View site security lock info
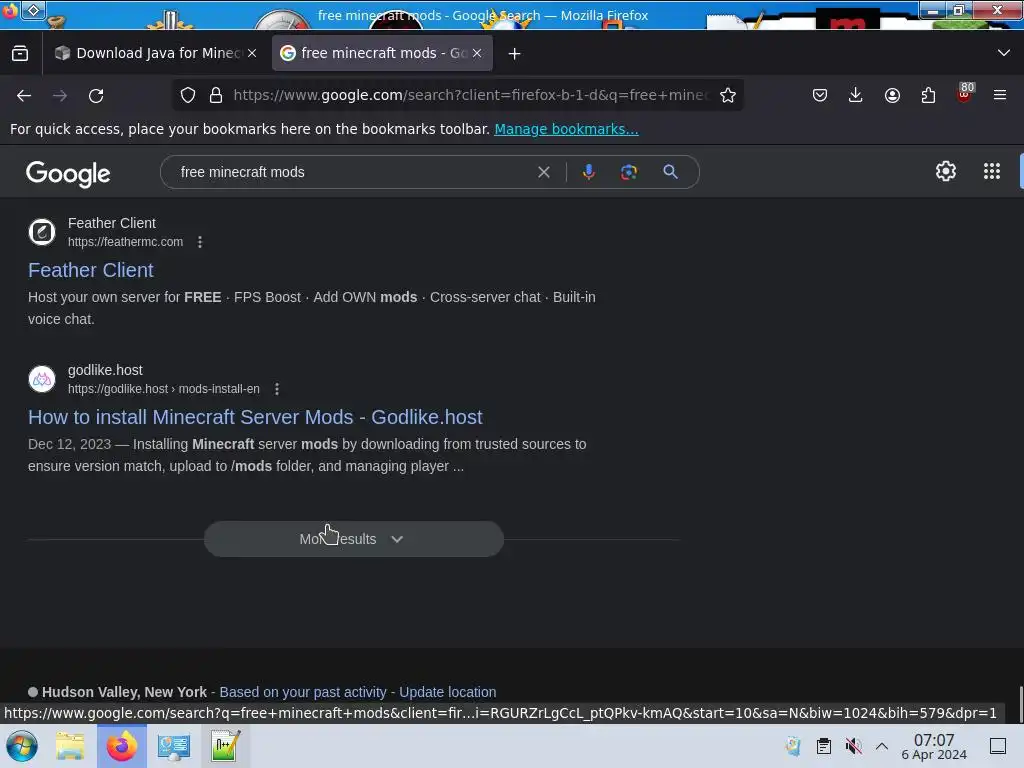 [216, 95]
